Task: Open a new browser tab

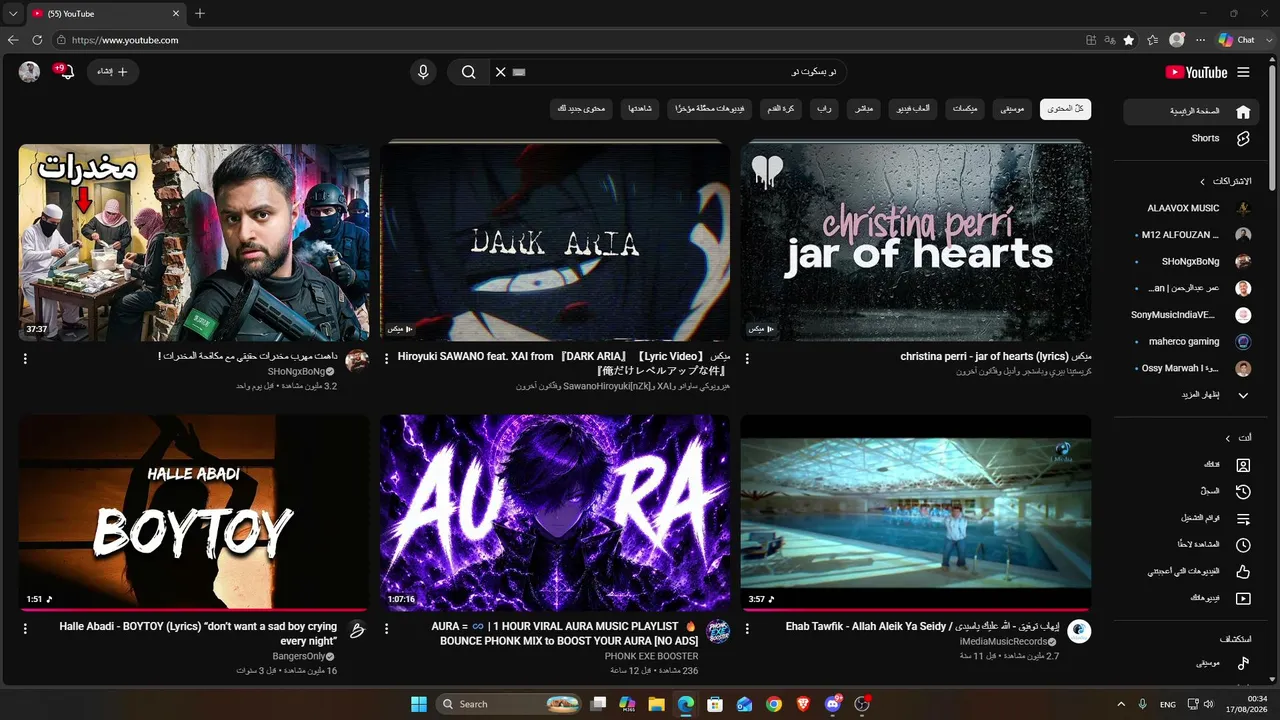Action: [200, 13]
